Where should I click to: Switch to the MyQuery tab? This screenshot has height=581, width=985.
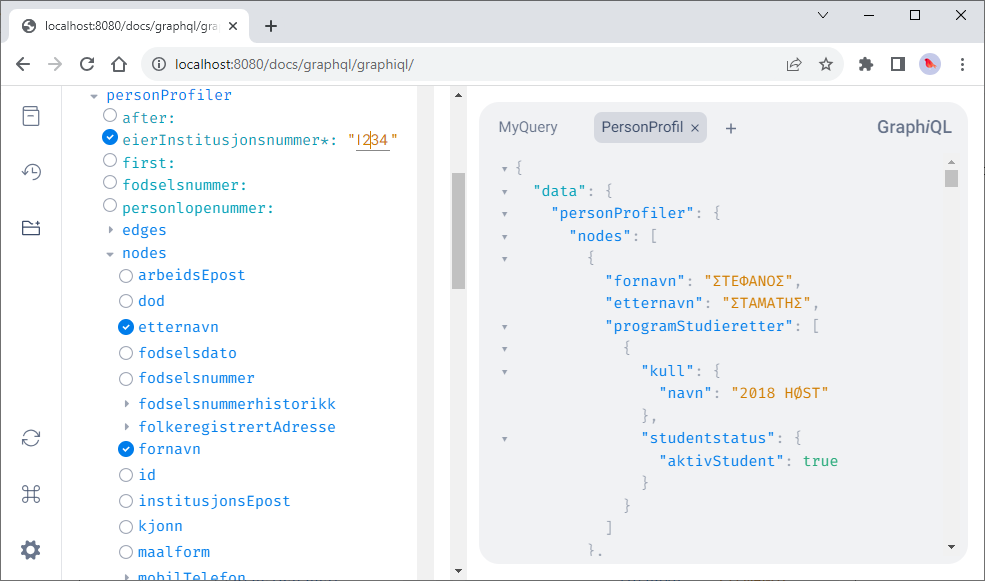[528, 127]
